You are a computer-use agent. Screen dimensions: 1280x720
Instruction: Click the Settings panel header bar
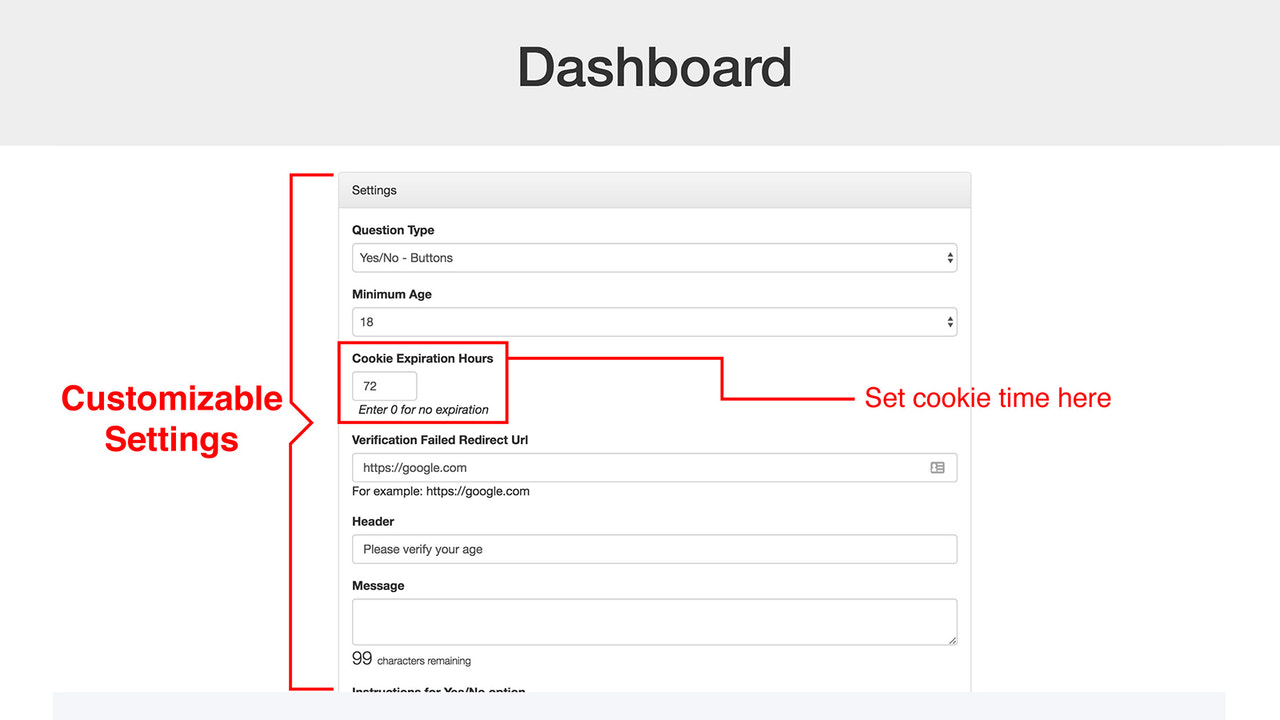click(x=654, y=189)
